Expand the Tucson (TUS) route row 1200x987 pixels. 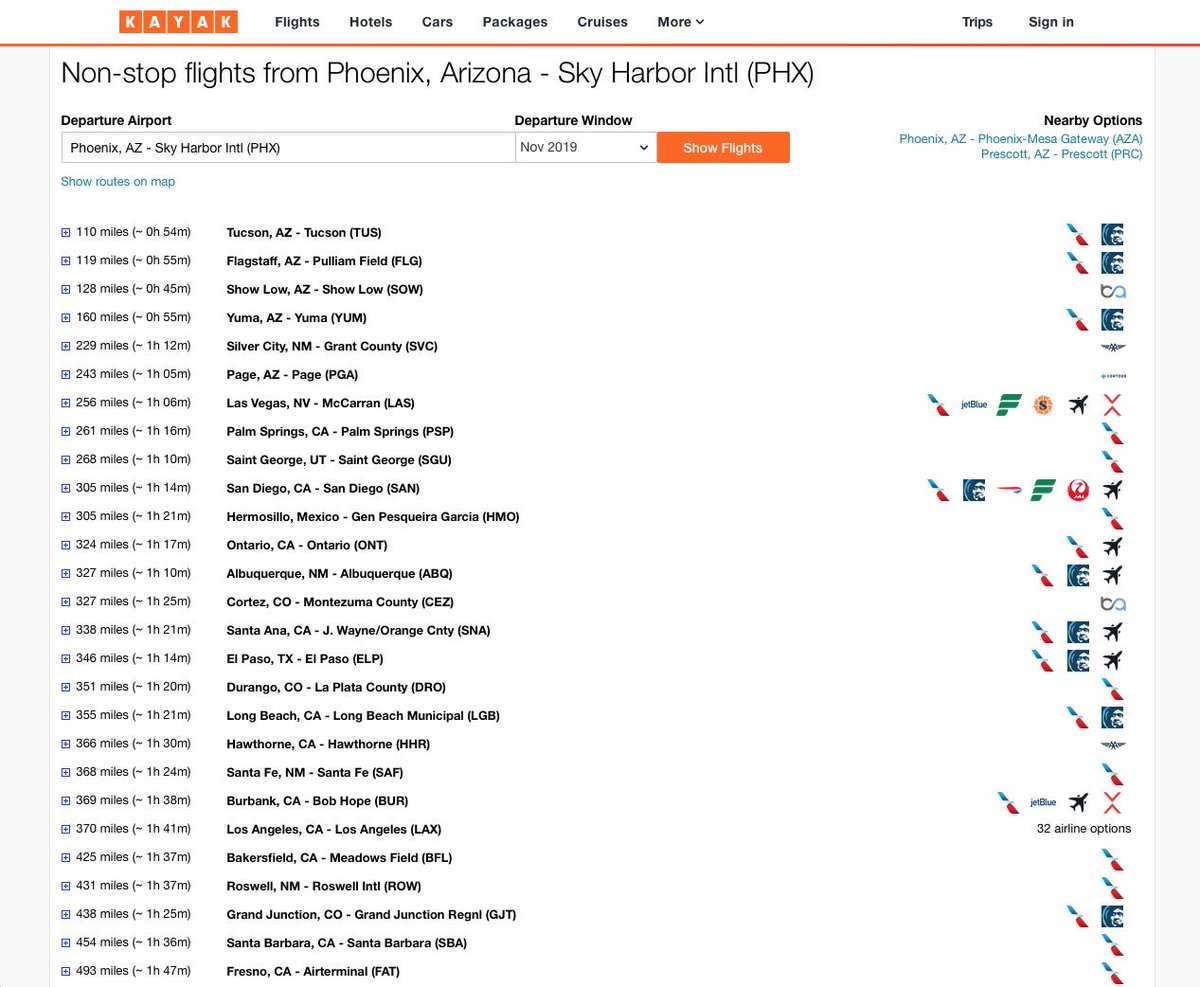(66, 233)
